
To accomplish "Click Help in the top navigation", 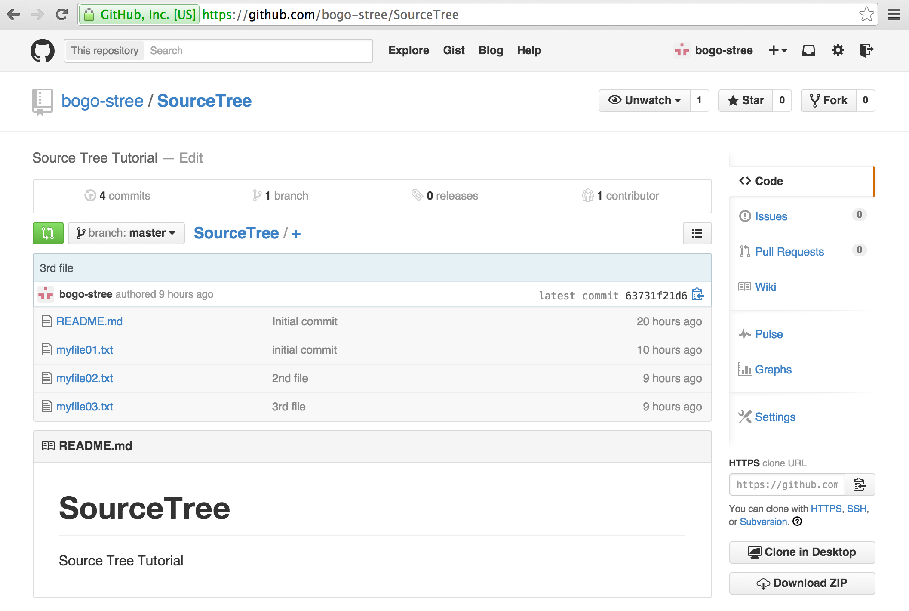I will [529, 50].
